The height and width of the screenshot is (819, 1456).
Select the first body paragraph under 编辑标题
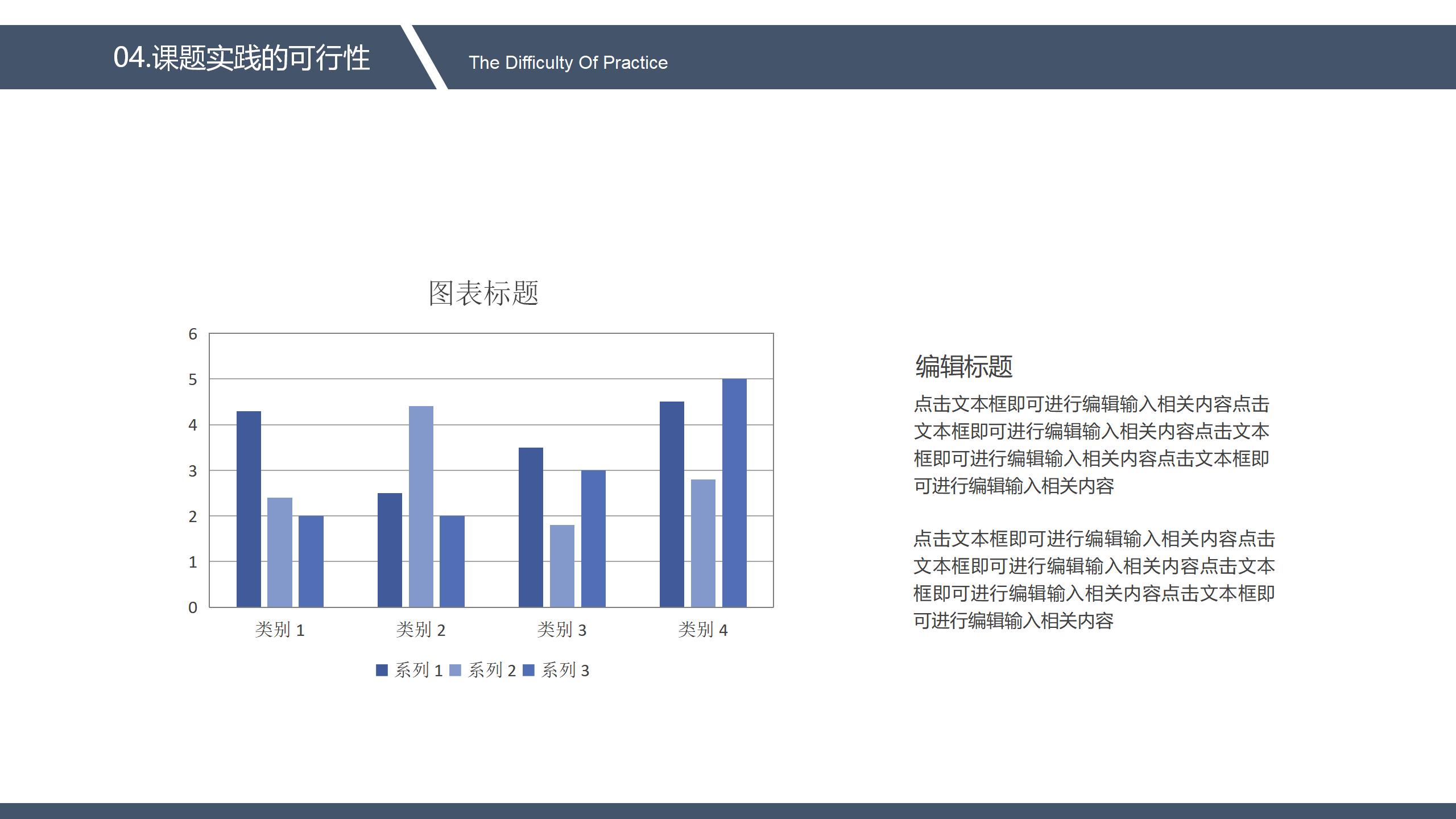(x=1091, y=445)
